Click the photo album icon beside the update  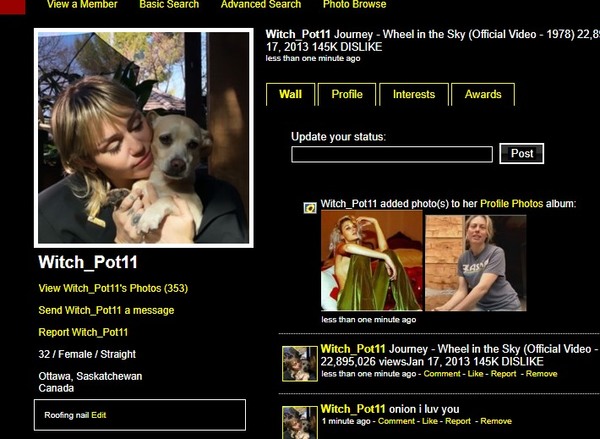tap(310, 208)
